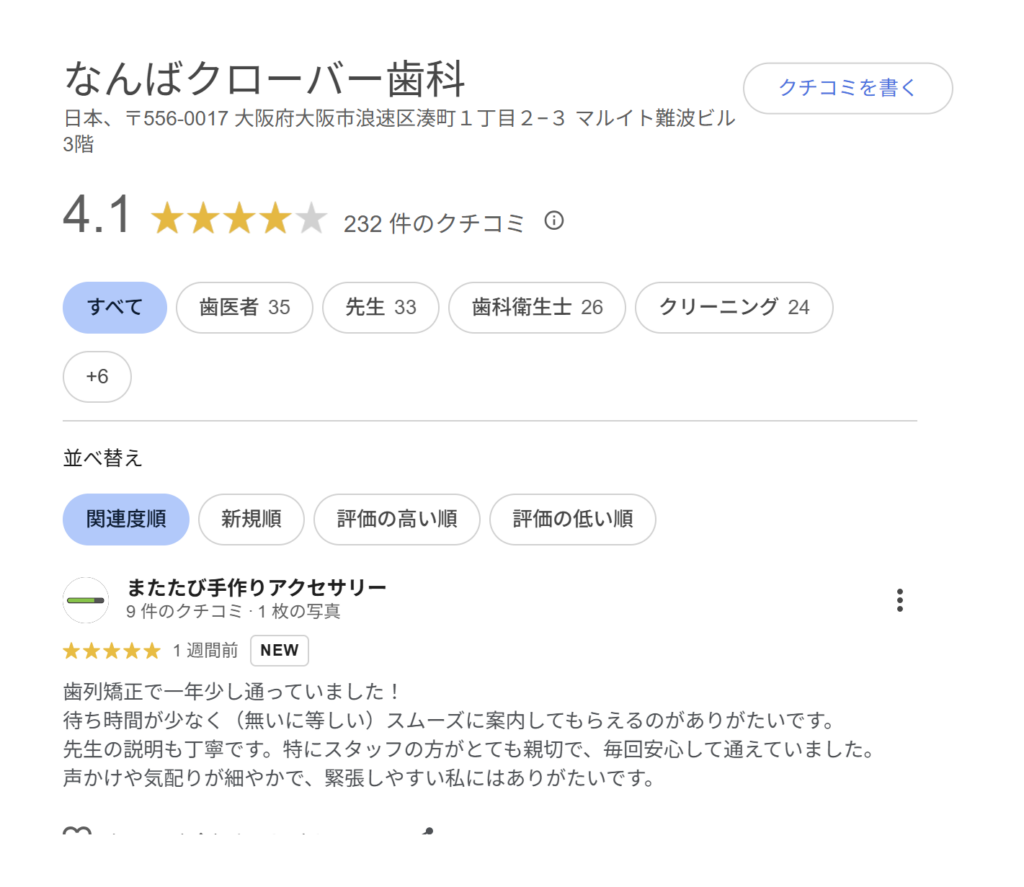Click the またたび手作りアクセサリー profile avatar
Screen dimensions: 1024x887
pos(86,600)
